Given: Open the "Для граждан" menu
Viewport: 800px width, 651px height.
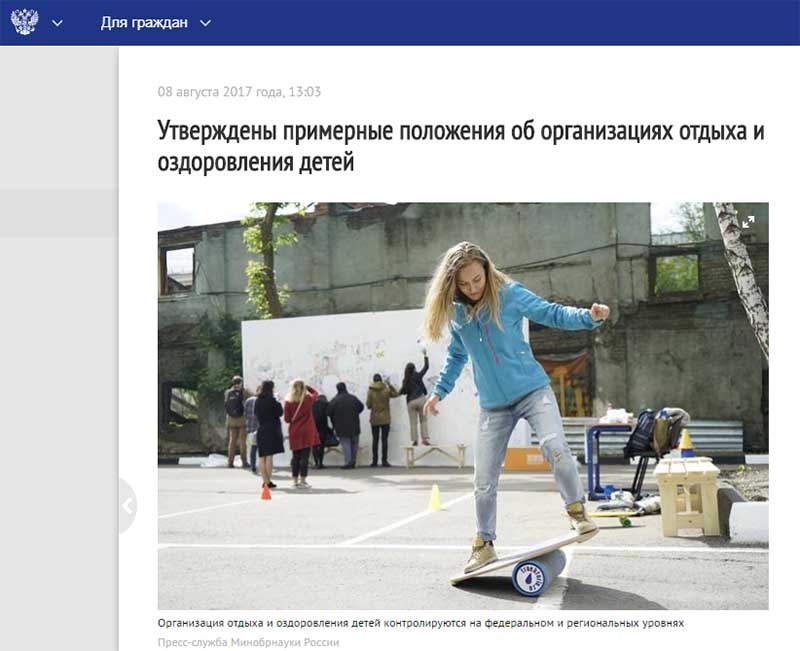Looking at the screenshot, I should tap(144, 23).
